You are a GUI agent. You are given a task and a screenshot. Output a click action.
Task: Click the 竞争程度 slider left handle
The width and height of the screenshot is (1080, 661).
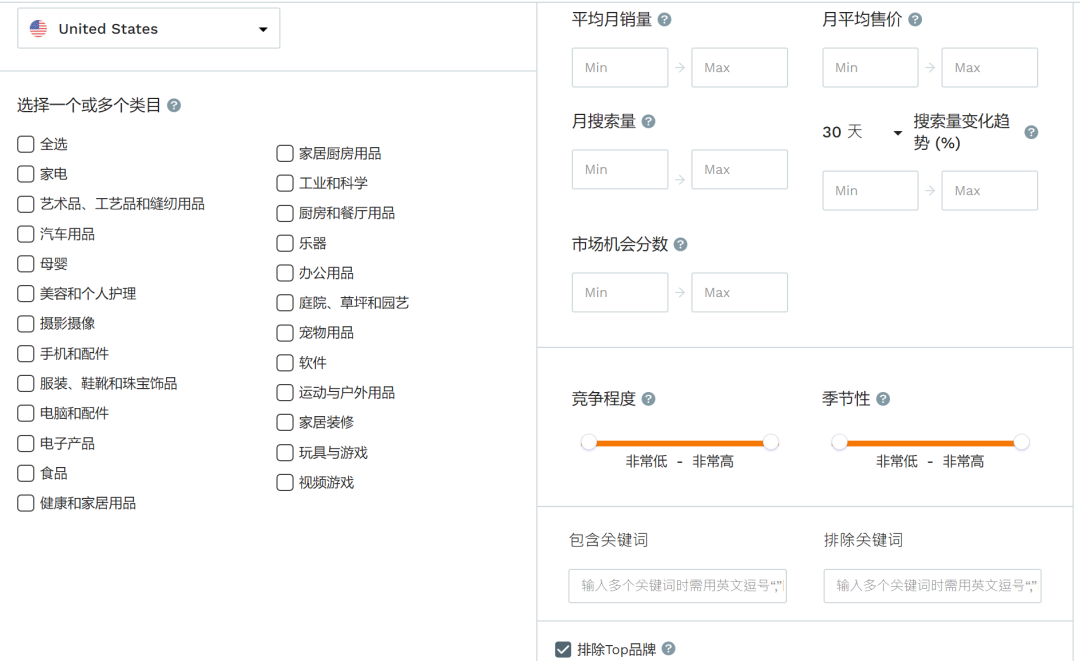point(589,442)
